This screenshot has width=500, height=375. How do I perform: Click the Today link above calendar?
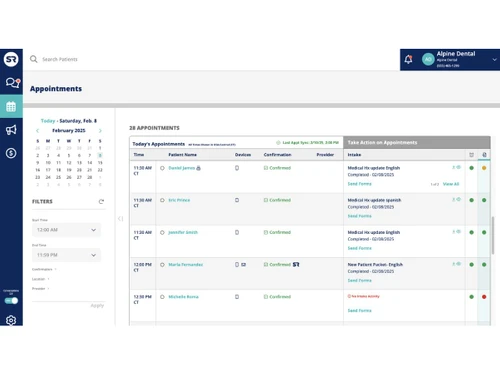click(48, 121)
